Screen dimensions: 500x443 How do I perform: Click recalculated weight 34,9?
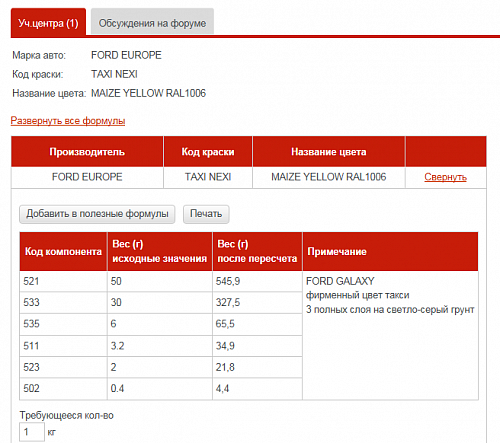225,346
